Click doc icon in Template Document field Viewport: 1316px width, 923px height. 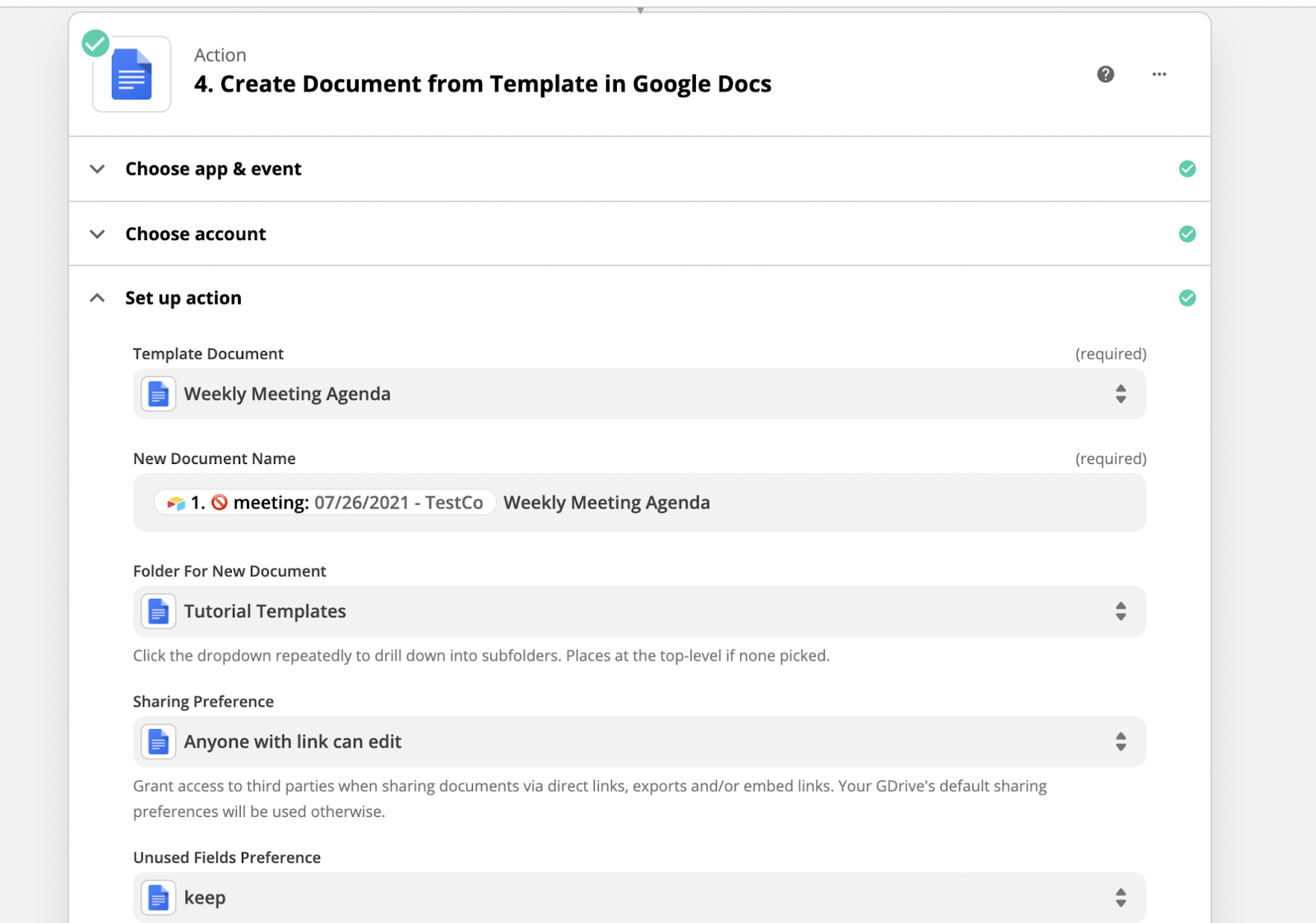point(158,394)
